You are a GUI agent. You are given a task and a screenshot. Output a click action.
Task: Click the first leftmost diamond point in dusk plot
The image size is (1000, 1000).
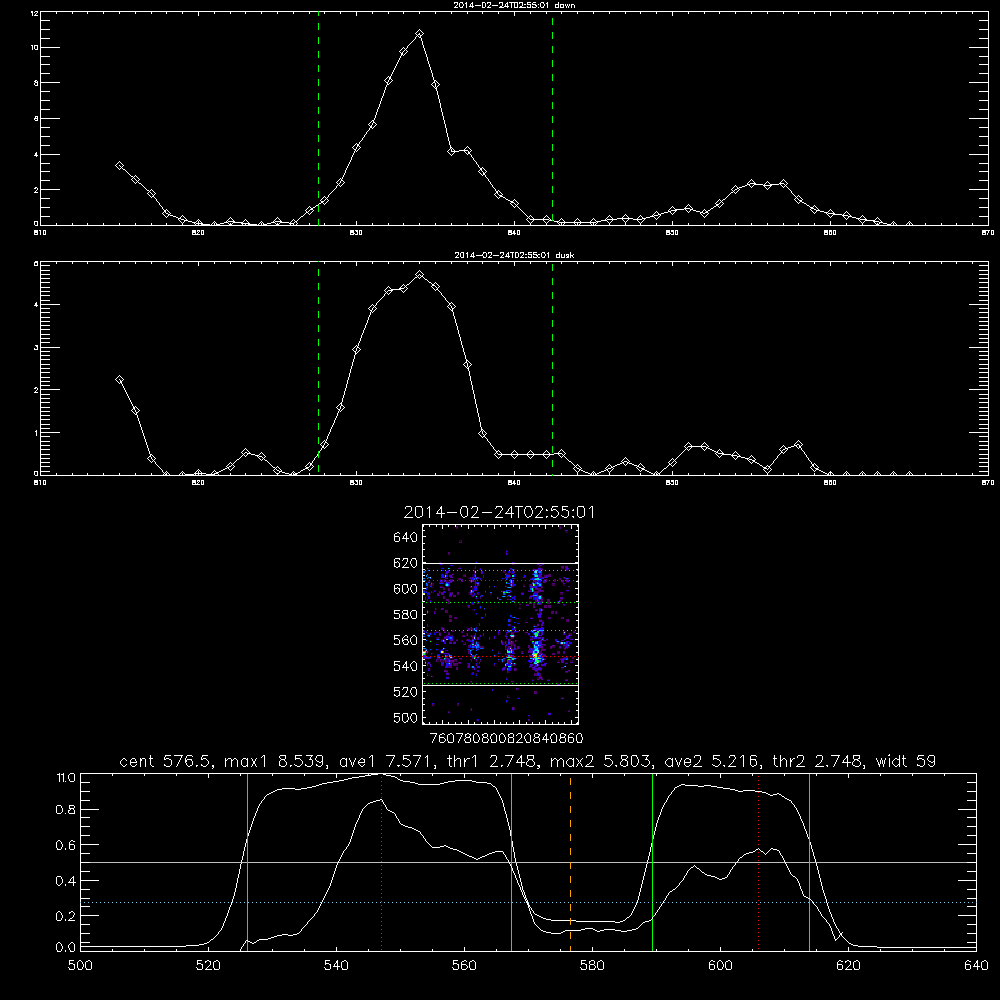pyautogui.click(x=119, y=379)
